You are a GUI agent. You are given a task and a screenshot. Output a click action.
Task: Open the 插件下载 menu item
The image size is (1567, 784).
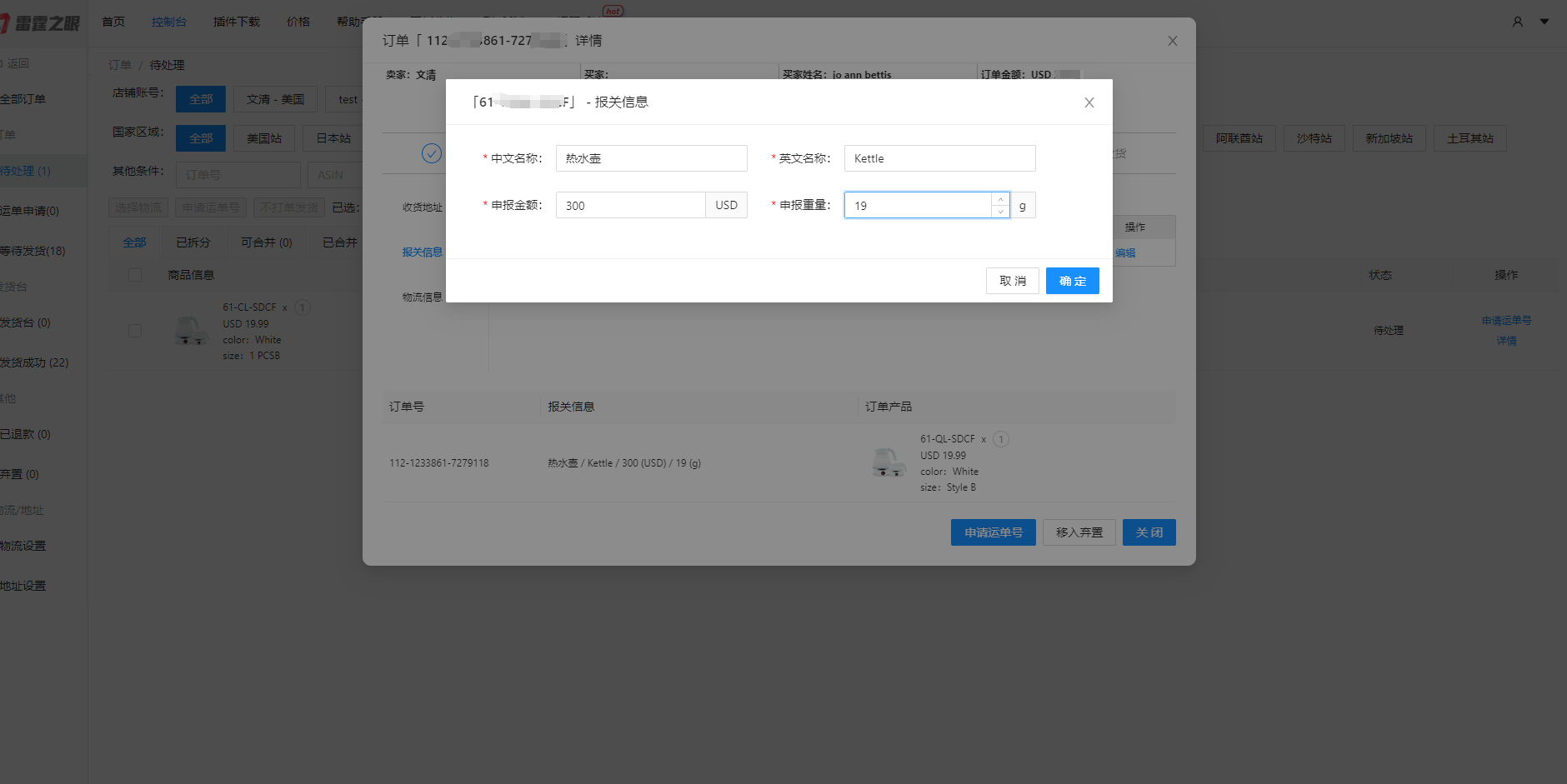pos(236,22)
